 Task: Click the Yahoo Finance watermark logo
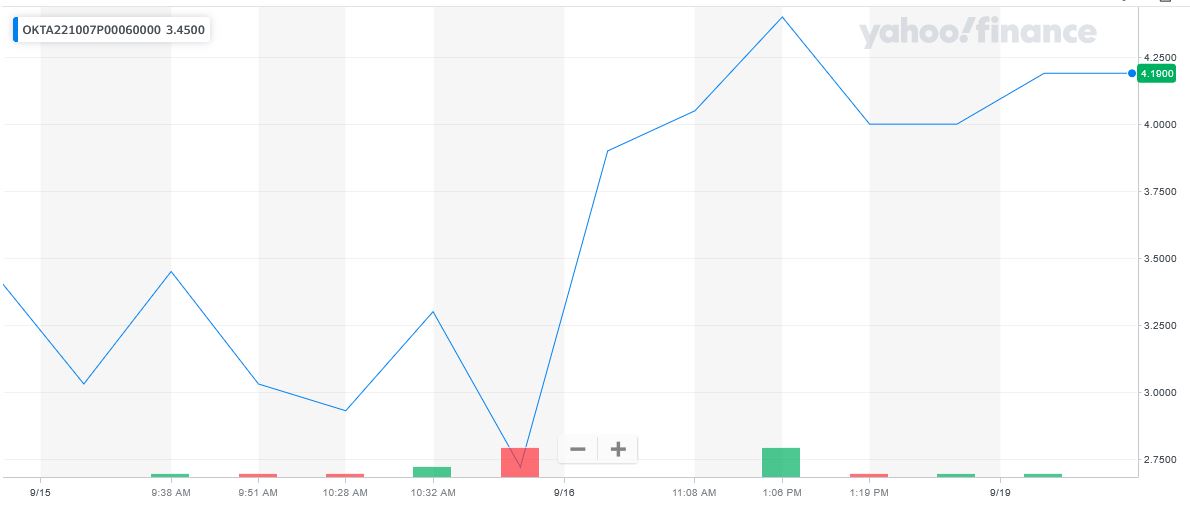pyautogui.click(x=977, y=34)
